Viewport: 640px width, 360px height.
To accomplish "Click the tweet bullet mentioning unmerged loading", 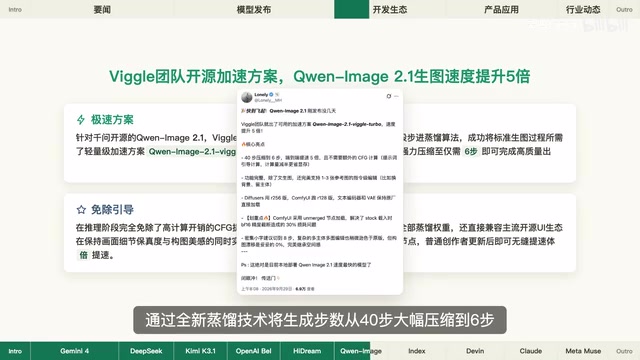I will point(317,221).
